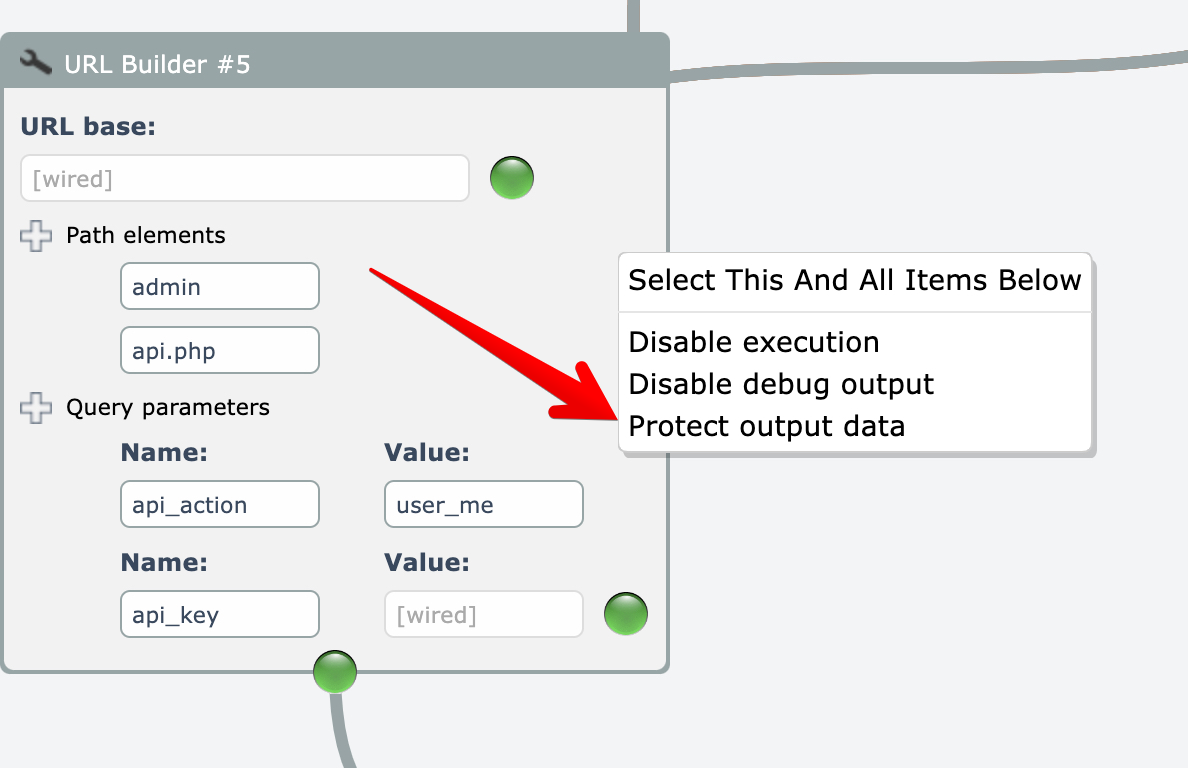The image size is (1188, 768).
Task: Click the green connector beside api_key value
Action: click(626, 614)
